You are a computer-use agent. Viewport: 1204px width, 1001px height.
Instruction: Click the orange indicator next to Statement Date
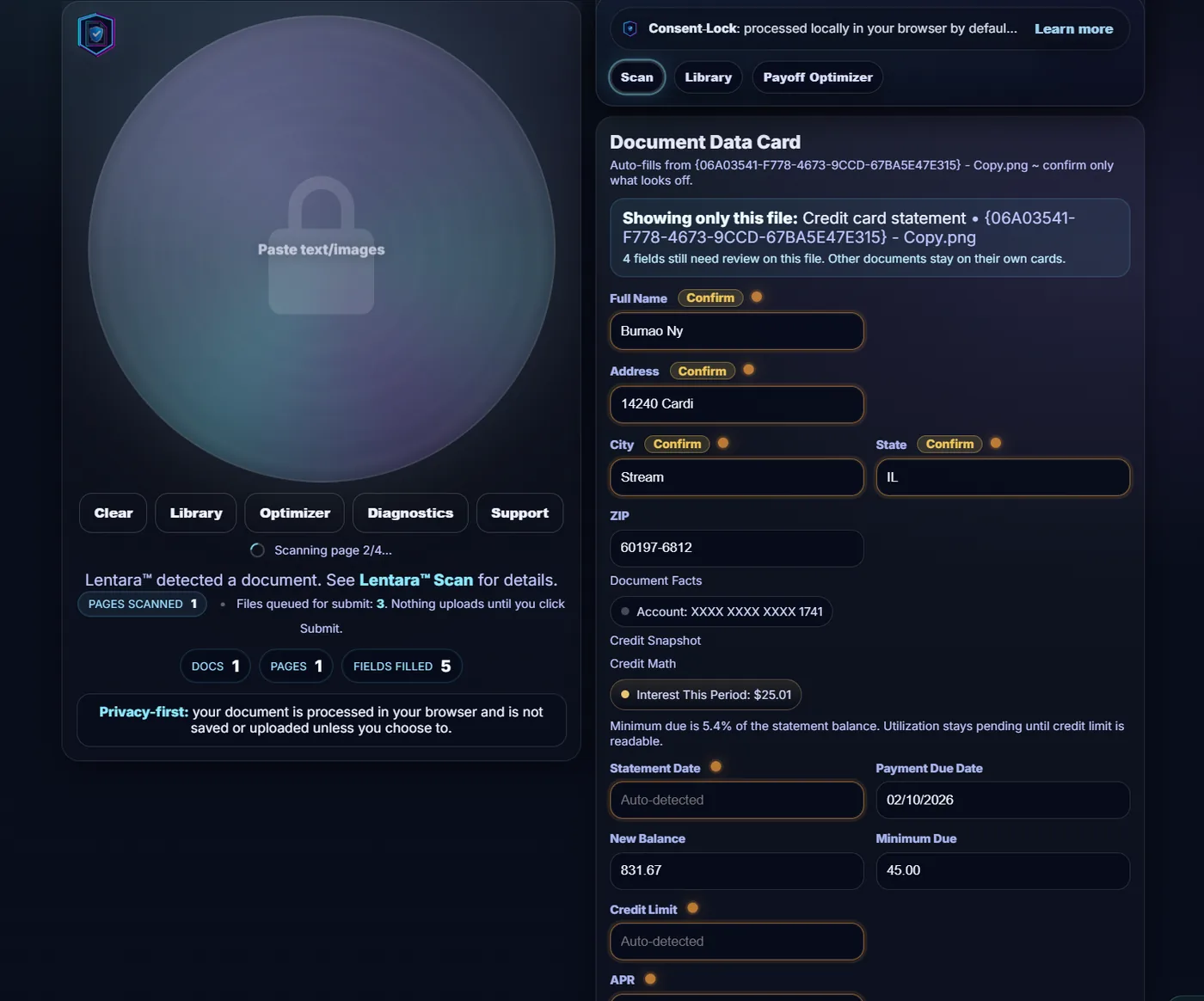[x=716, y=766]
